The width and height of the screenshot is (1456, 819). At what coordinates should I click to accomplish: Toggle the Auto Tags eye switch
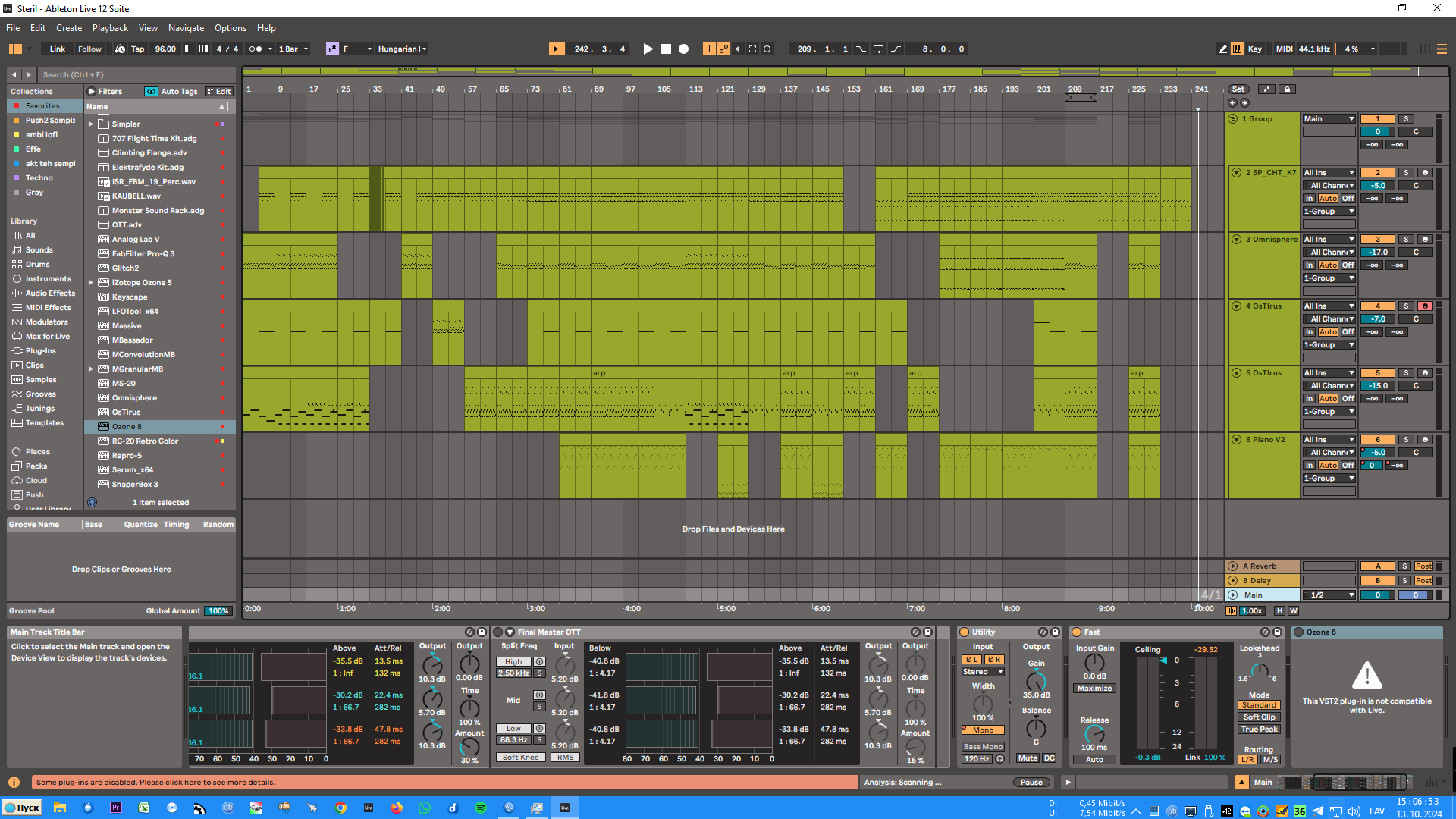[151, 91]
